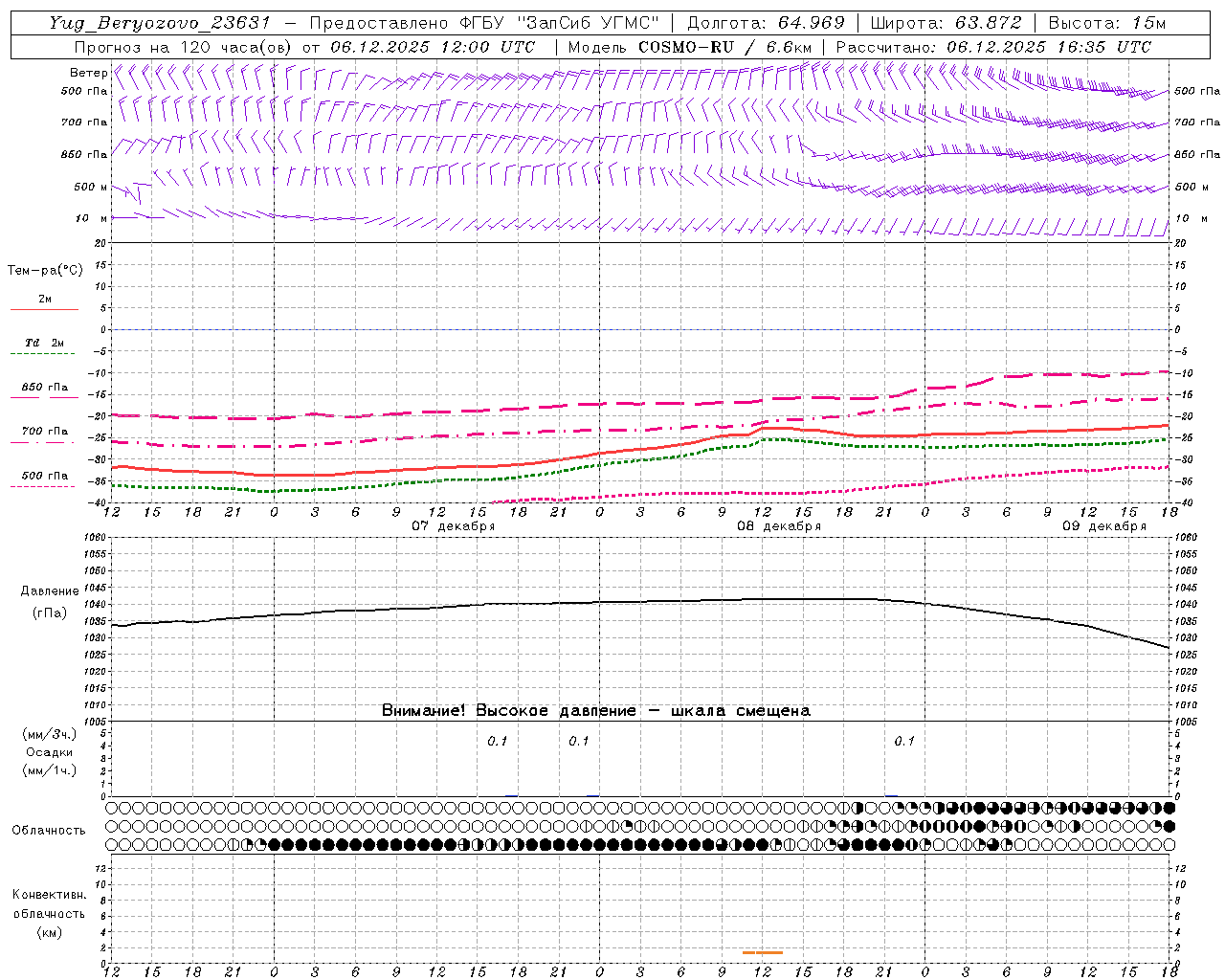Click the station name Yug_Beryozovo_23631
Image resolution: width=1225 pixels, height=980 pixels.
click(x=160, y=23)
